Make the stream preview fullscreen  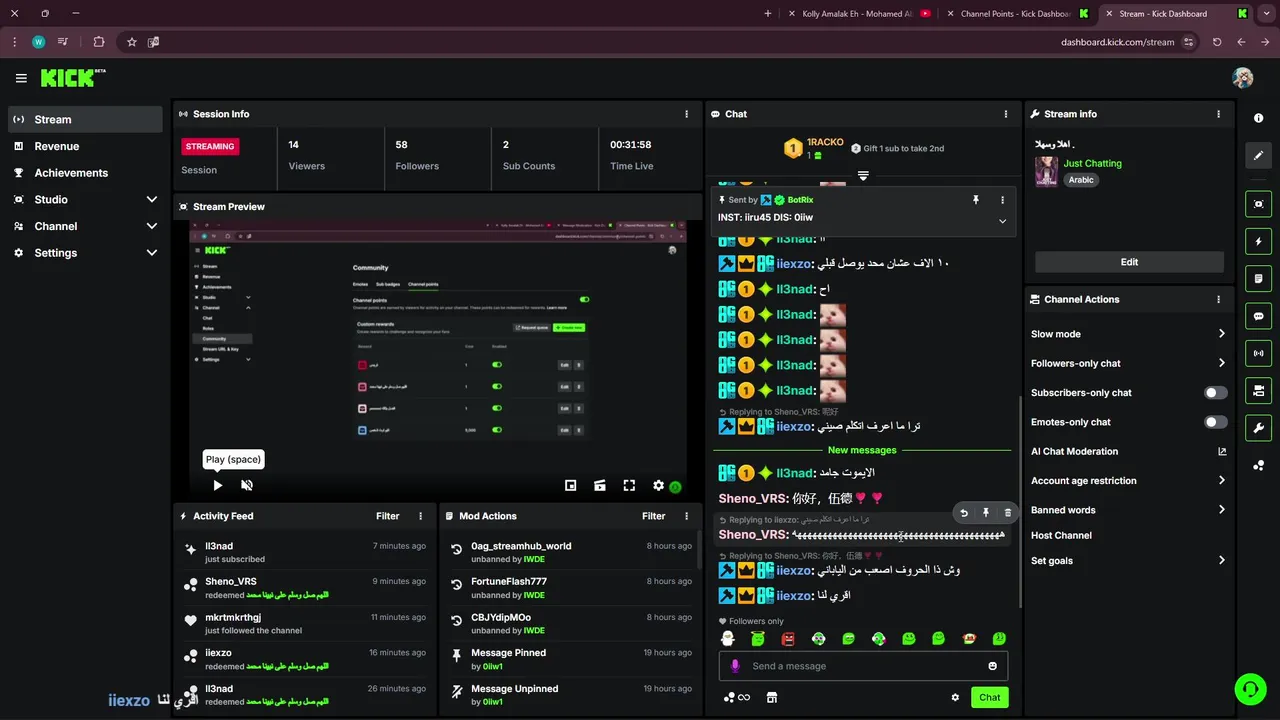[629, 485]
